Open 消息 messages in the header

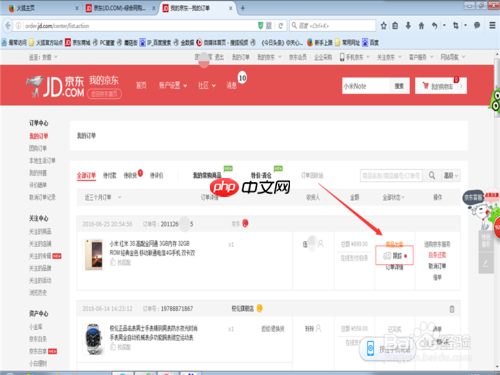(231, 86)
